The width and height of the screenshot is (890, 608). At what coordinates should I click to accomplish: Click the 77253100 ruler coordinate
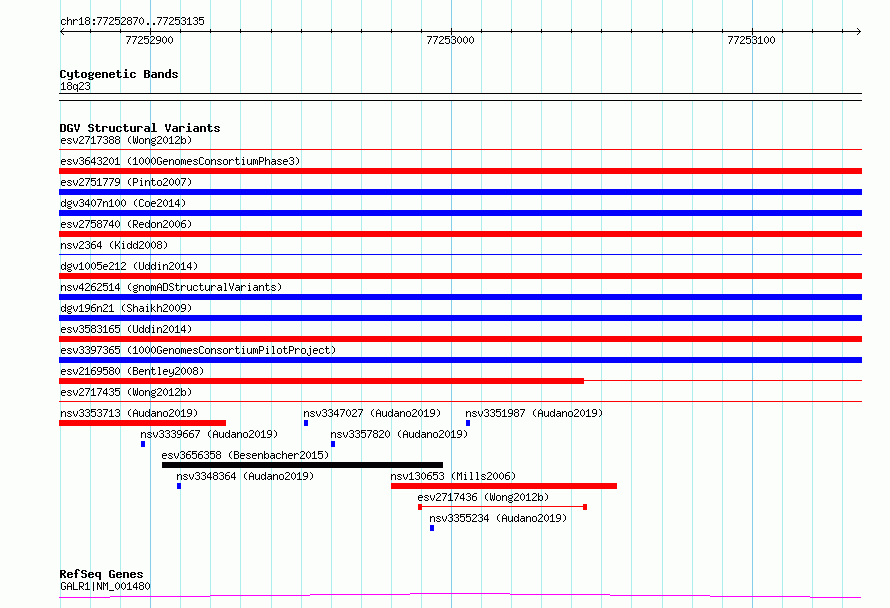[x=751, y=40]
